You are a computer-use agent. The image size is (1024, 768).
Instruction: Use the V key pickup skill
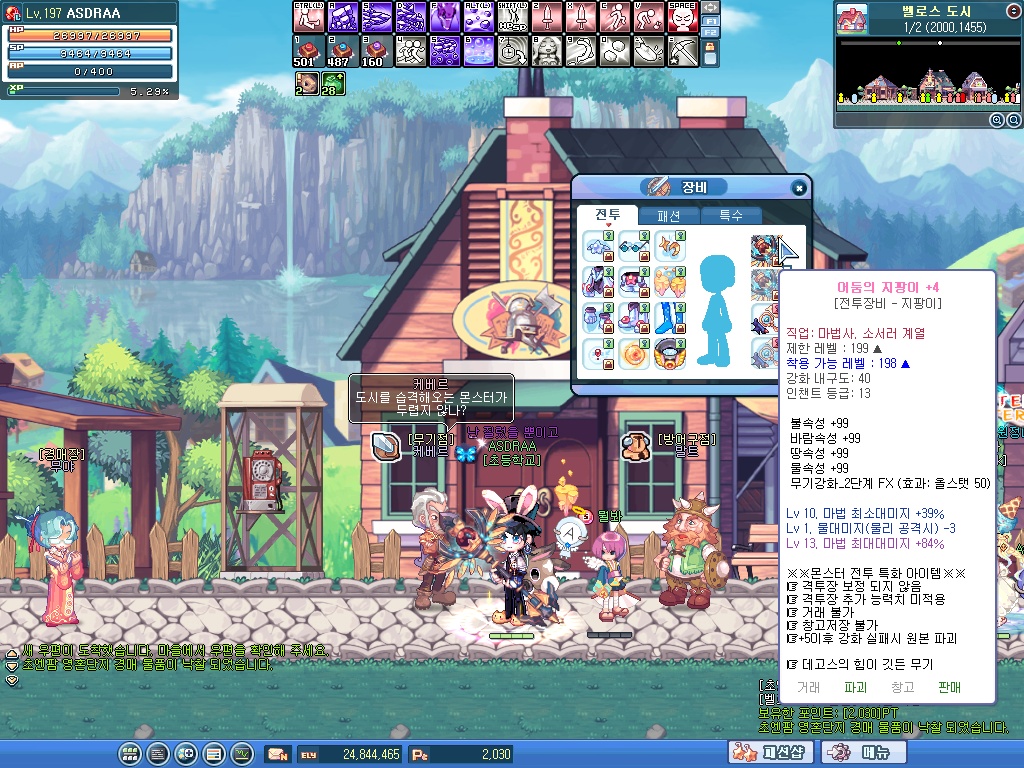[648, 16]
